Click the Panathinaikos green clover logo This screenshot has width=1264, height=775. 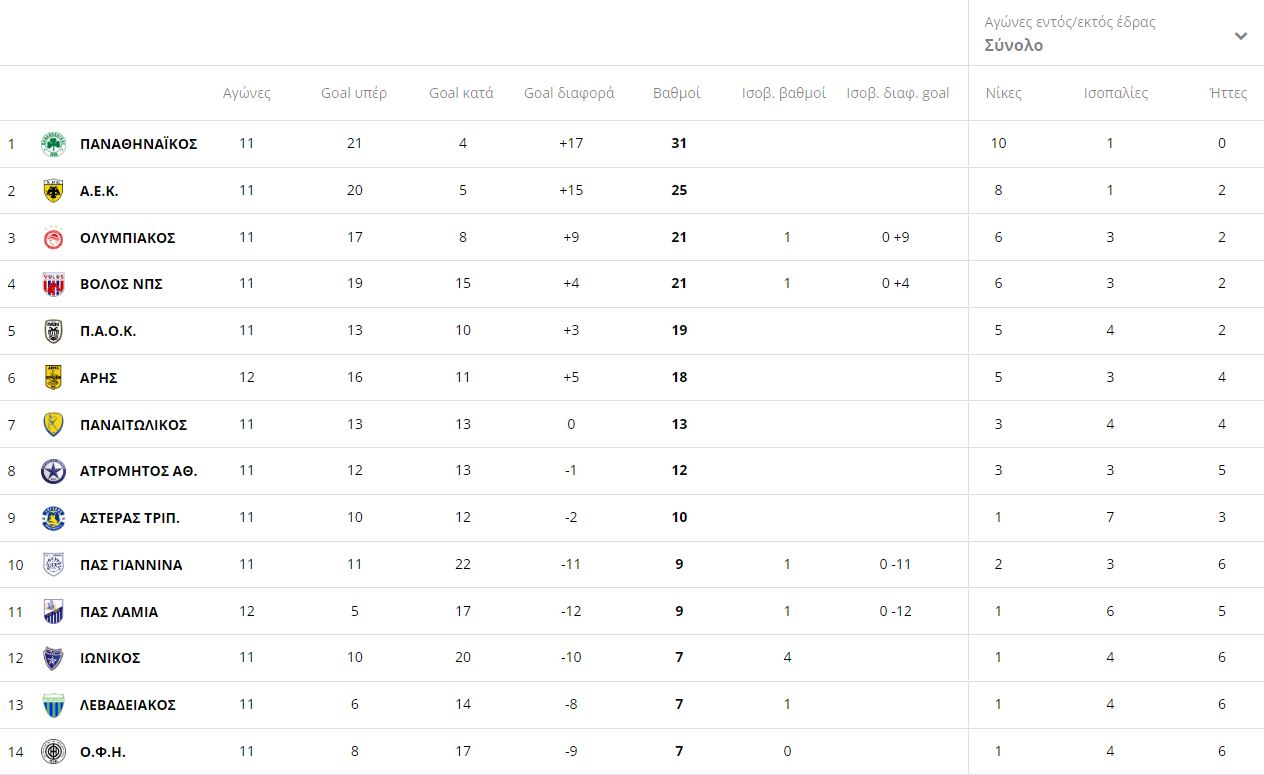click(53, 144)
